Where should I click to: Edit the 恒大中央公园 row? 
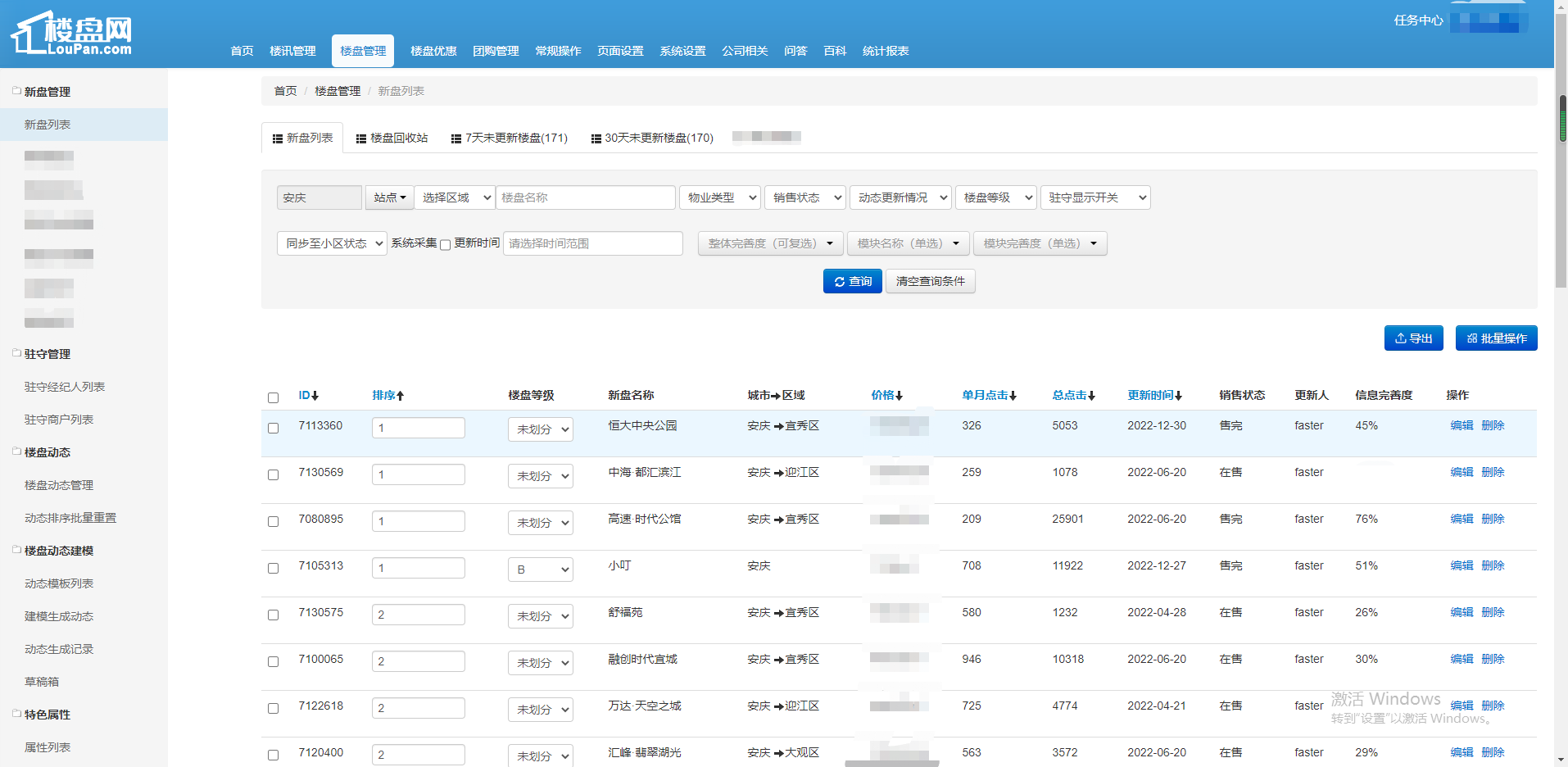pos(1462,425)
